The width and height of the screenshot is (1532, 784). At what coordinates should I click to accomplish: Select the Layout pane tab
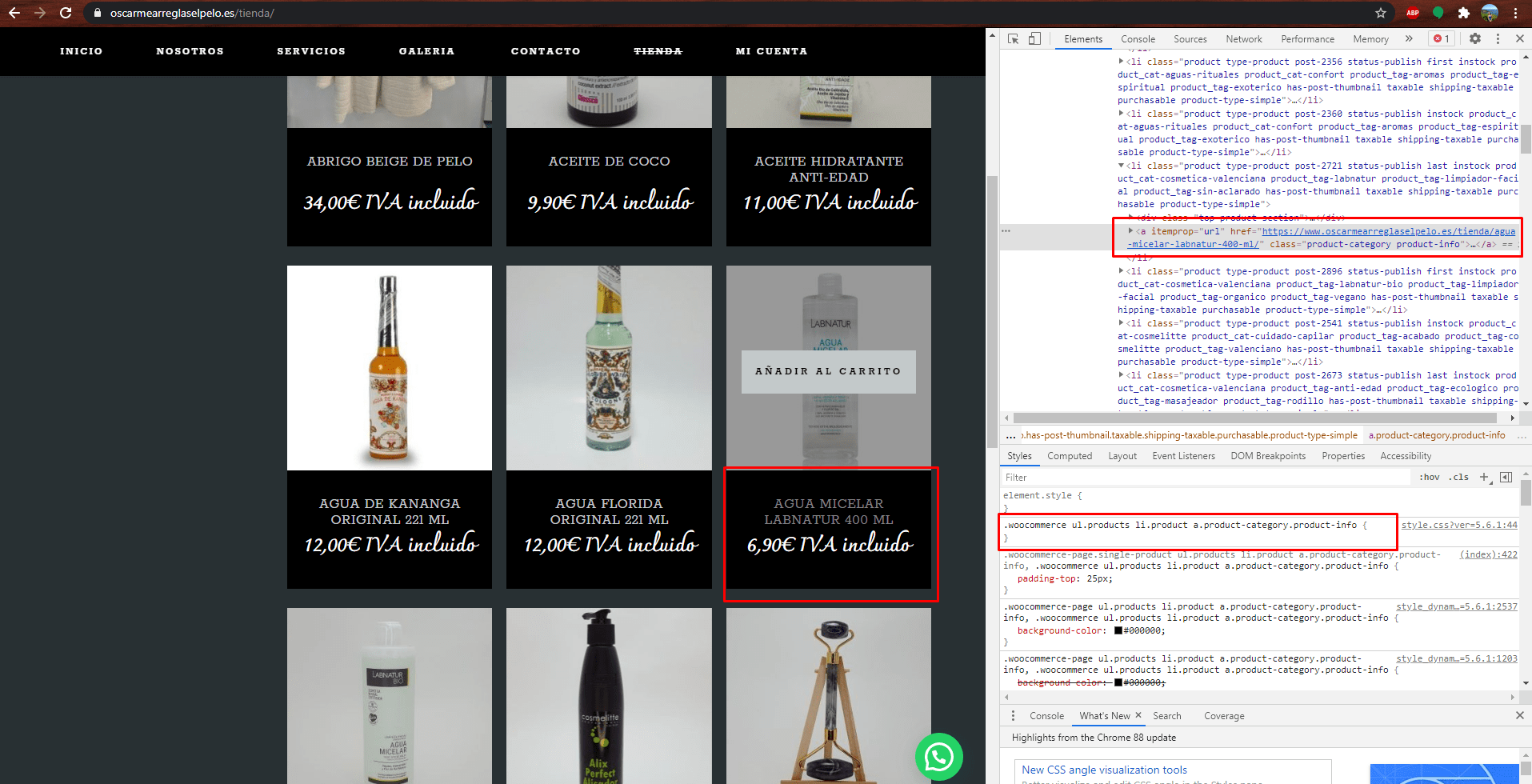[x=1122, y=456]
